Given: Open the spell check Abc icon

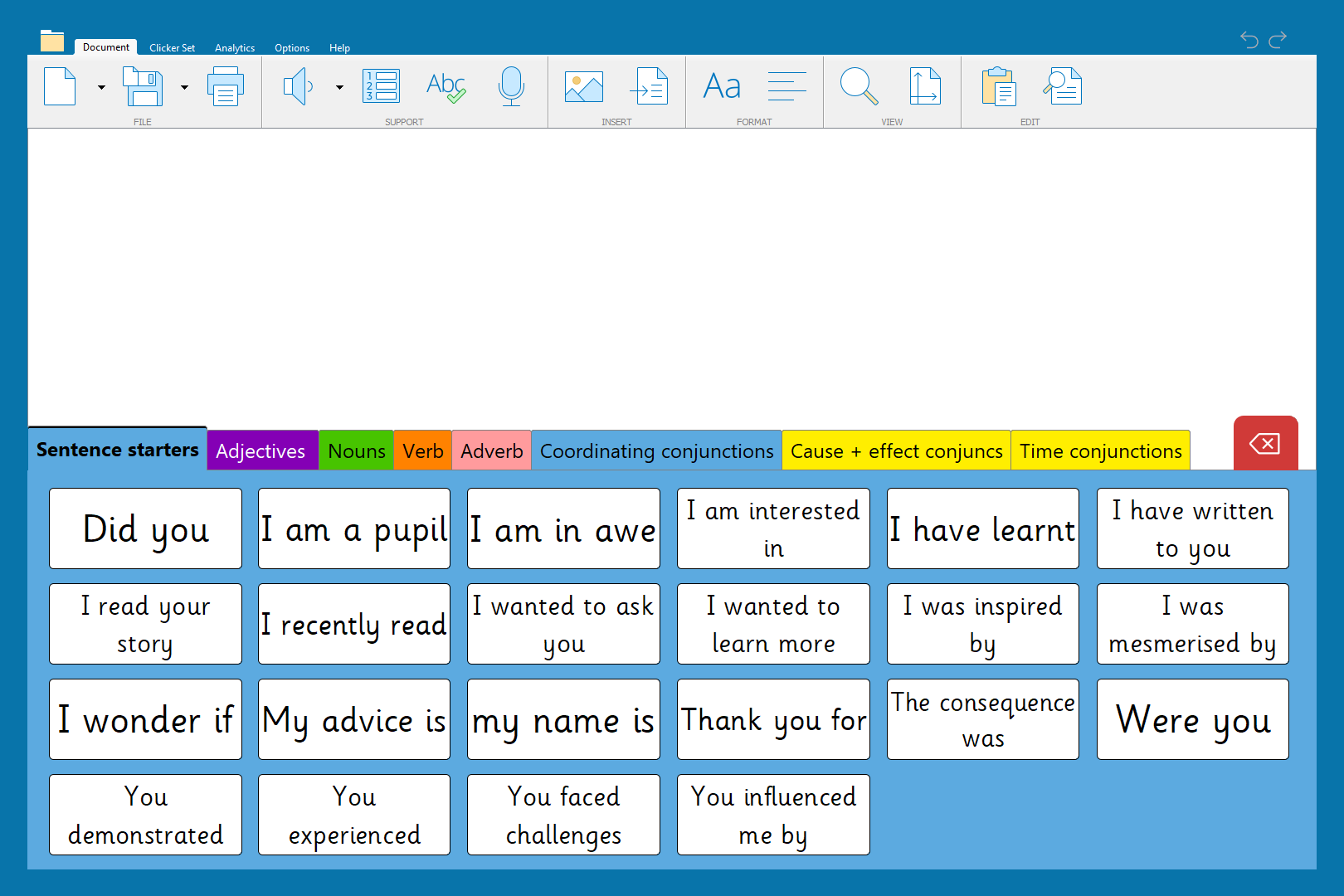Looking at the screenshot, I should coord(446,86).
